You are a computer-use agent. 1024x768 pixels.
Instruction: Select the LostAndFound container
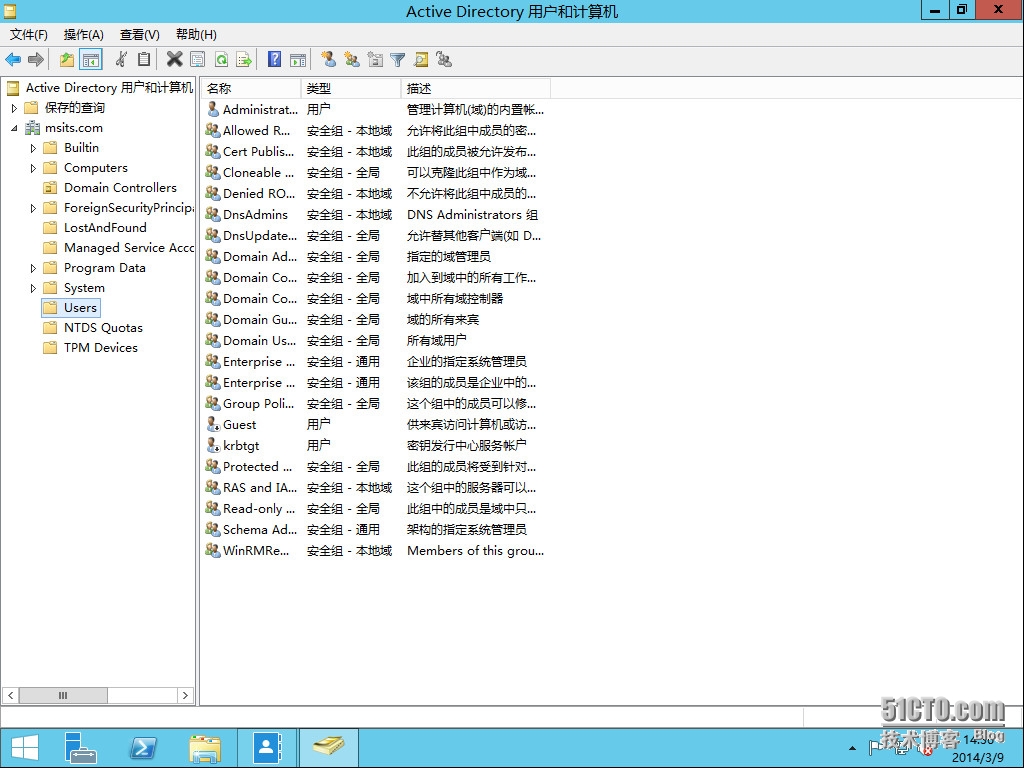[105, 228]
